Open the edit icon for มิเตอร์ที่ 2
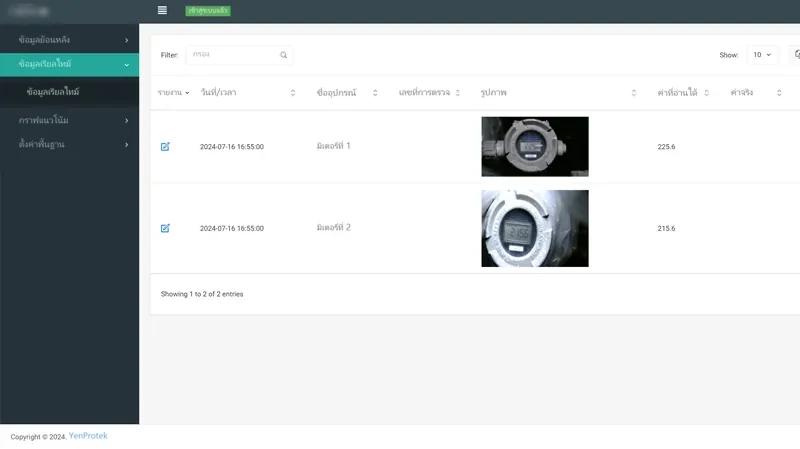Viewport: 800px width, 449px height. point(165,228)
